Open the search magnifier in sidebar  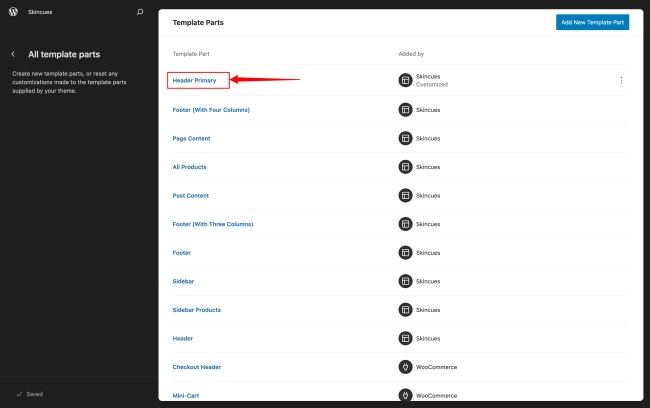[140, 12]
